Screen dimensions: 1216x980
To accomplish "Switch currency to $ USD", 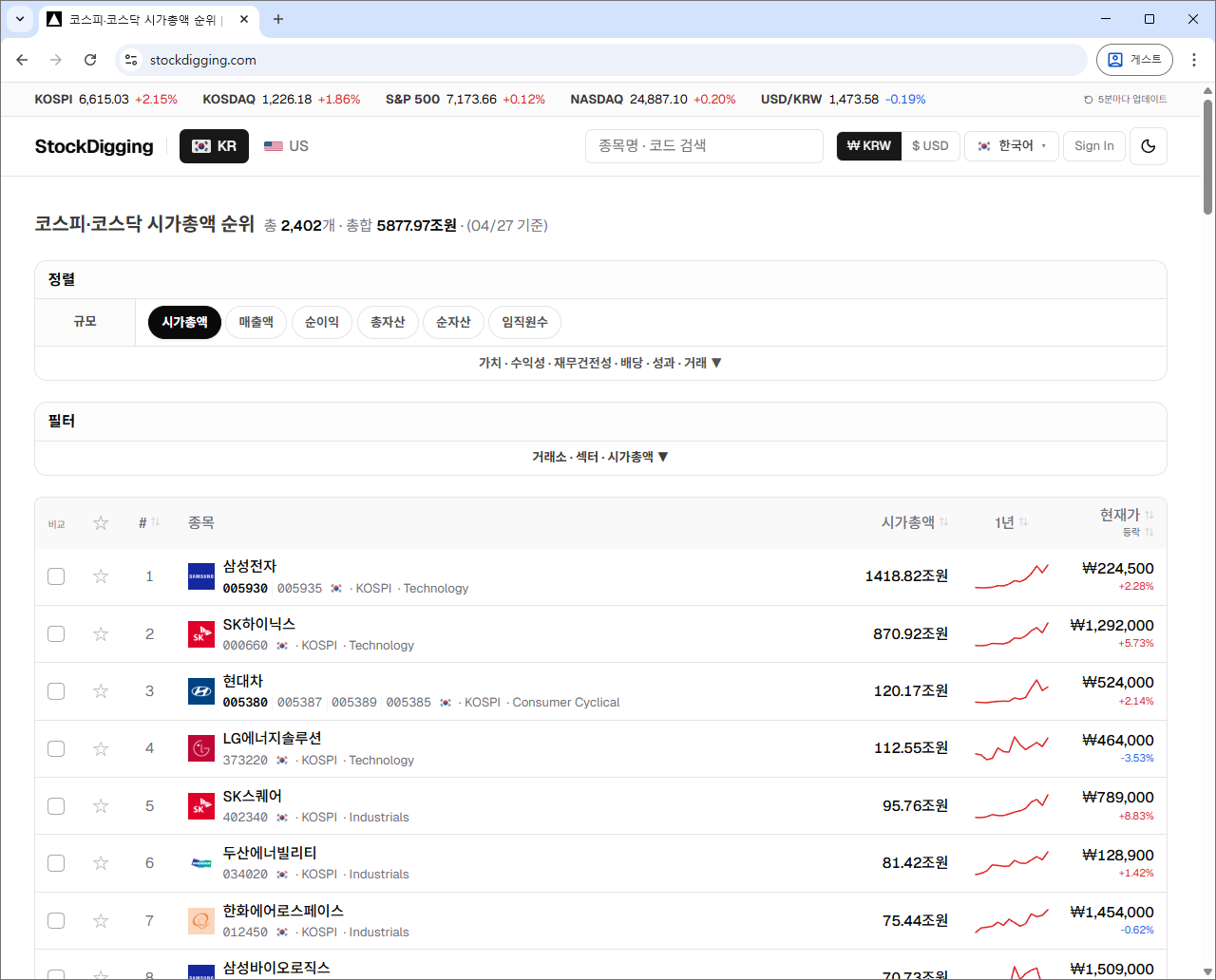I will [x=930, y=146].
